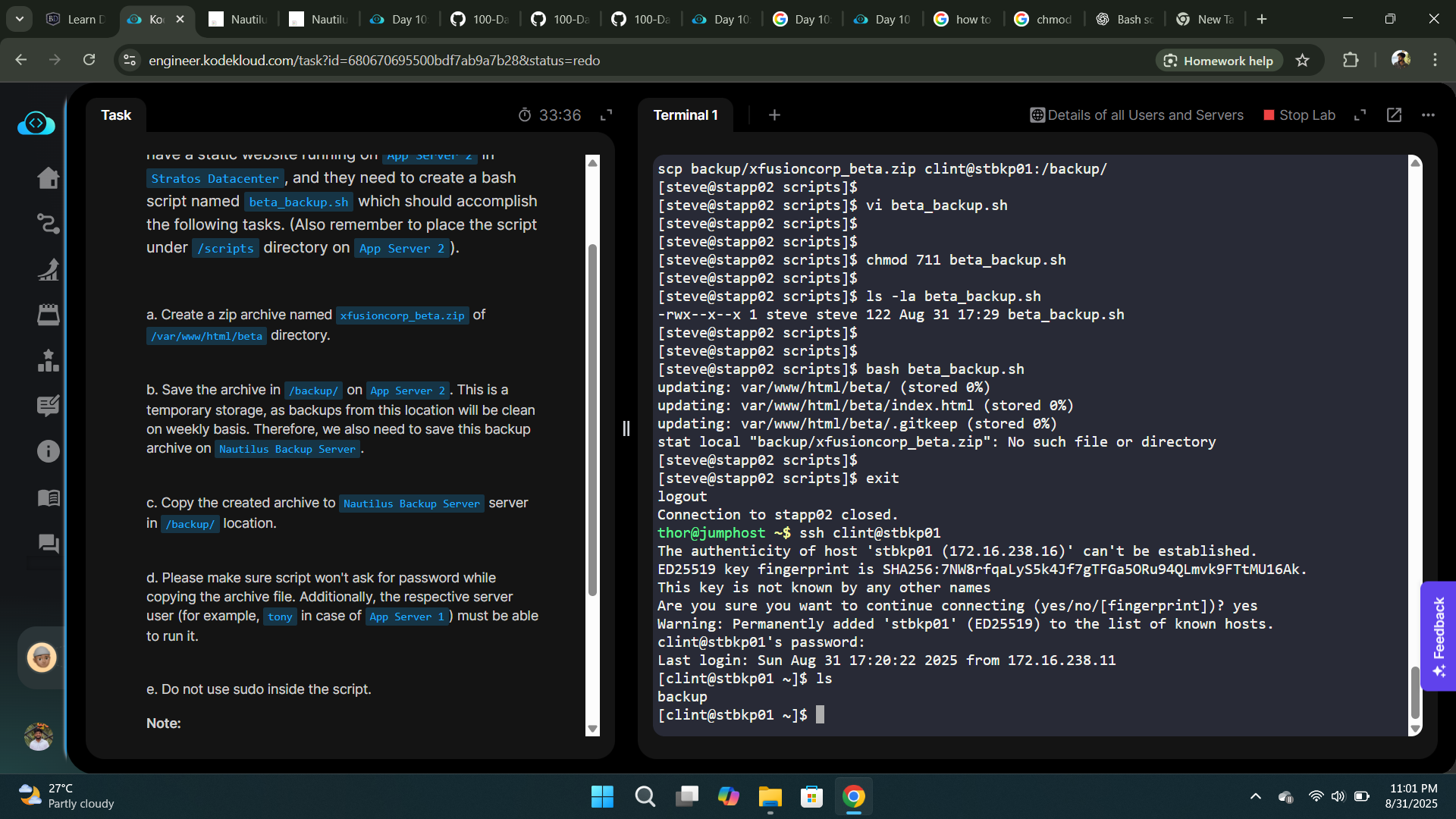This screenshot has height=819, width=1456.
Task: Close the active KodeKloud browser tab
Action: [180, 19]
